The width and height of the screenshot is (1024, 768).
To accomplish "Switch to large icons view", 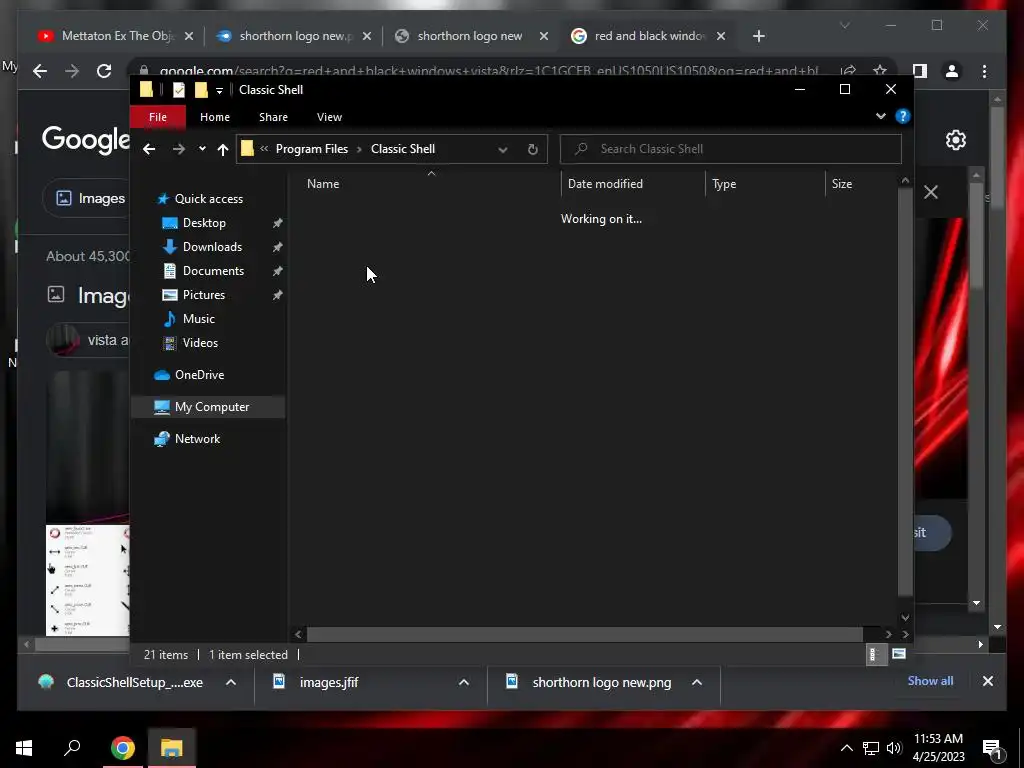I will click(899, 654).
